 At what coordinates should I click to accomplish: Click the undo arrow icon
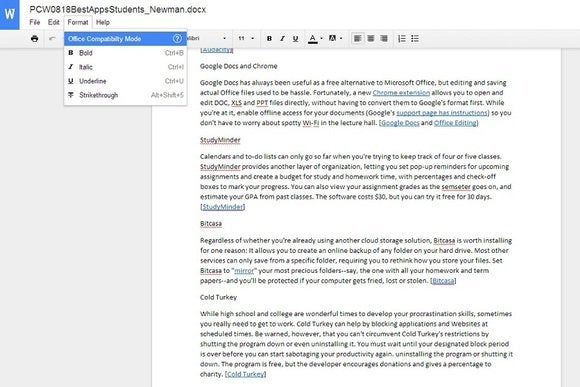(x=52, y=38)
